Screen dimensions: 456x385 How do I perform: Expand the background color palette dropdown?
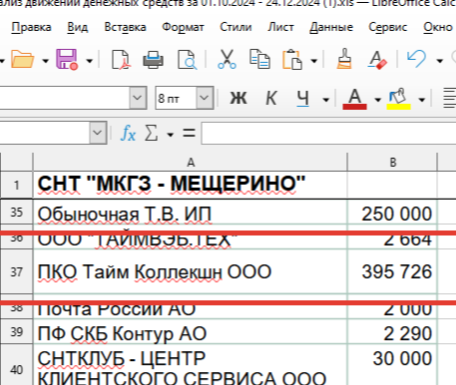point(422,100)
